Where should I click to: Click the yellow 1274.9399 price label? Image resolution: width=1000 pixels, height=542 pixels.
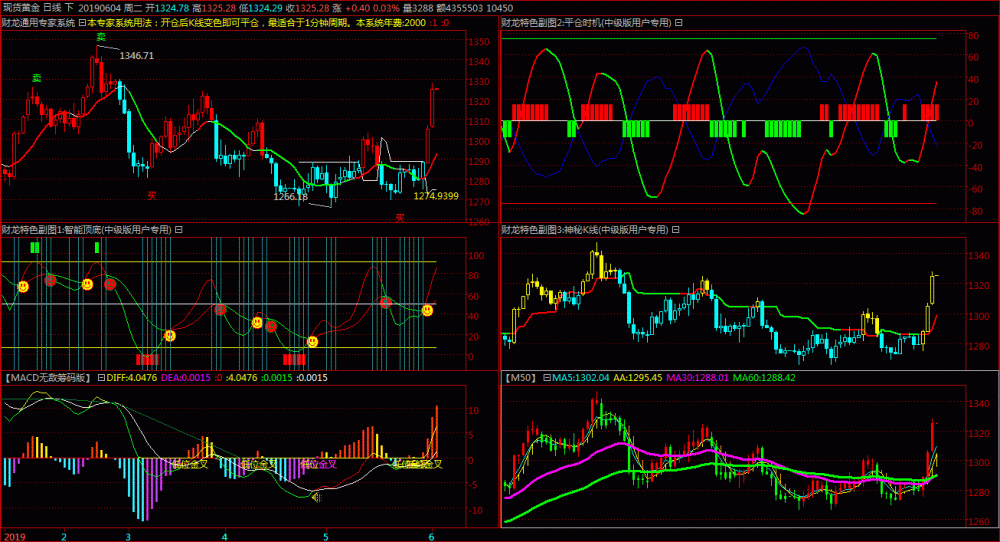click(436, 196)
